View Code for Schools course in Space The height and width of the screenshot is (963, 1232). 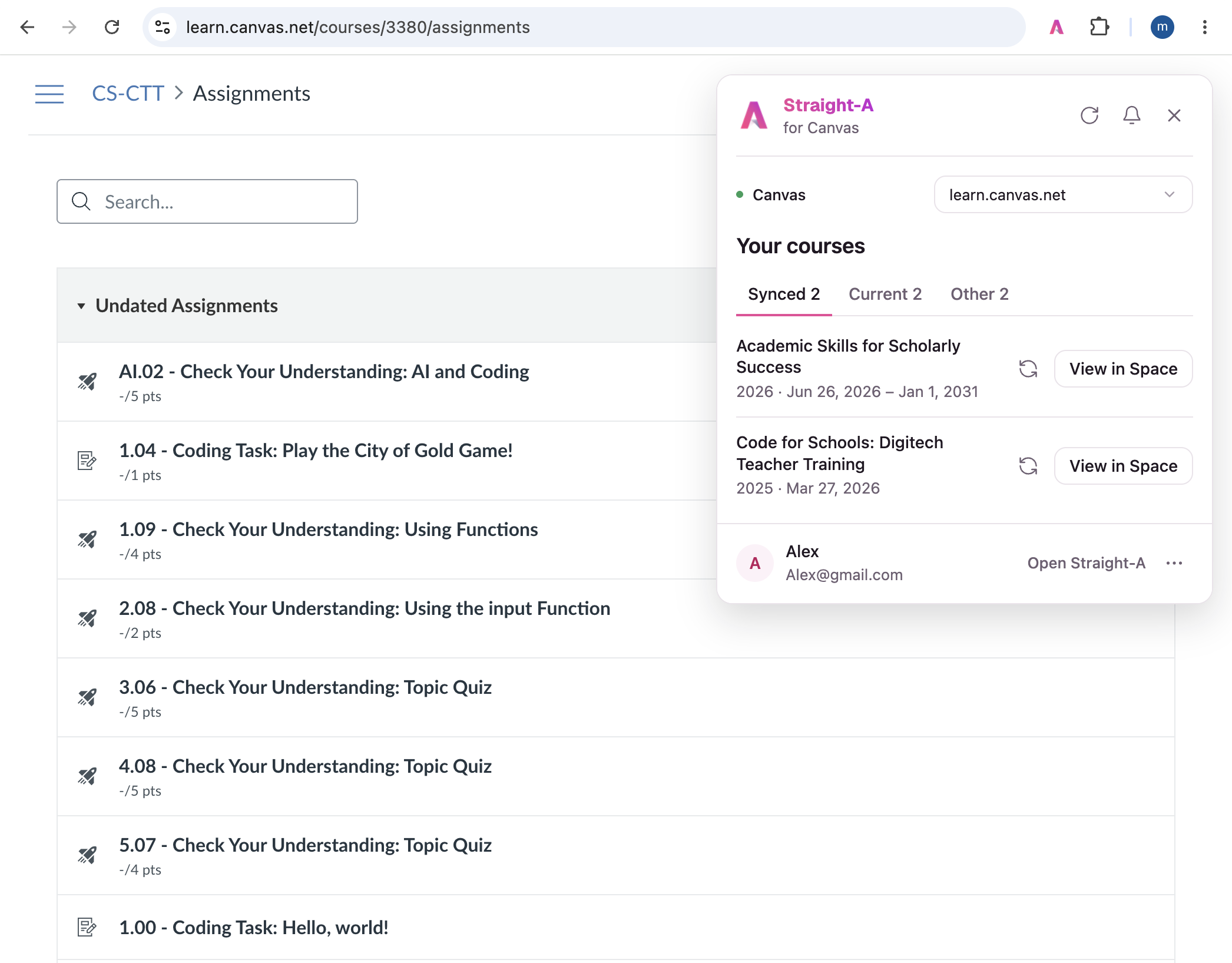[1123, 466]
